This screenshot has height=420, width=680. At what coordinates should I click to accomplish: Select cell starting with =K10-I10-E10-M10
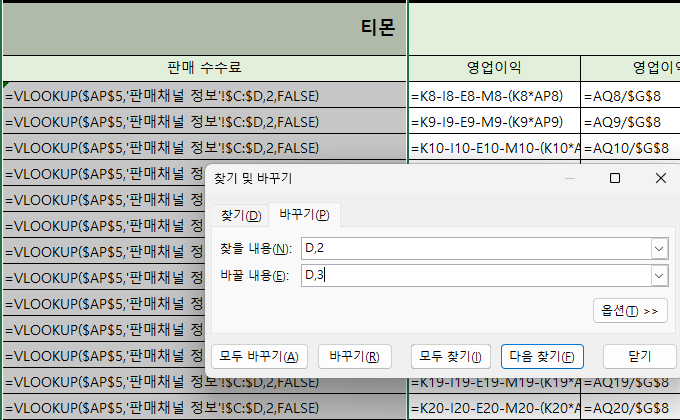point(494,148)
